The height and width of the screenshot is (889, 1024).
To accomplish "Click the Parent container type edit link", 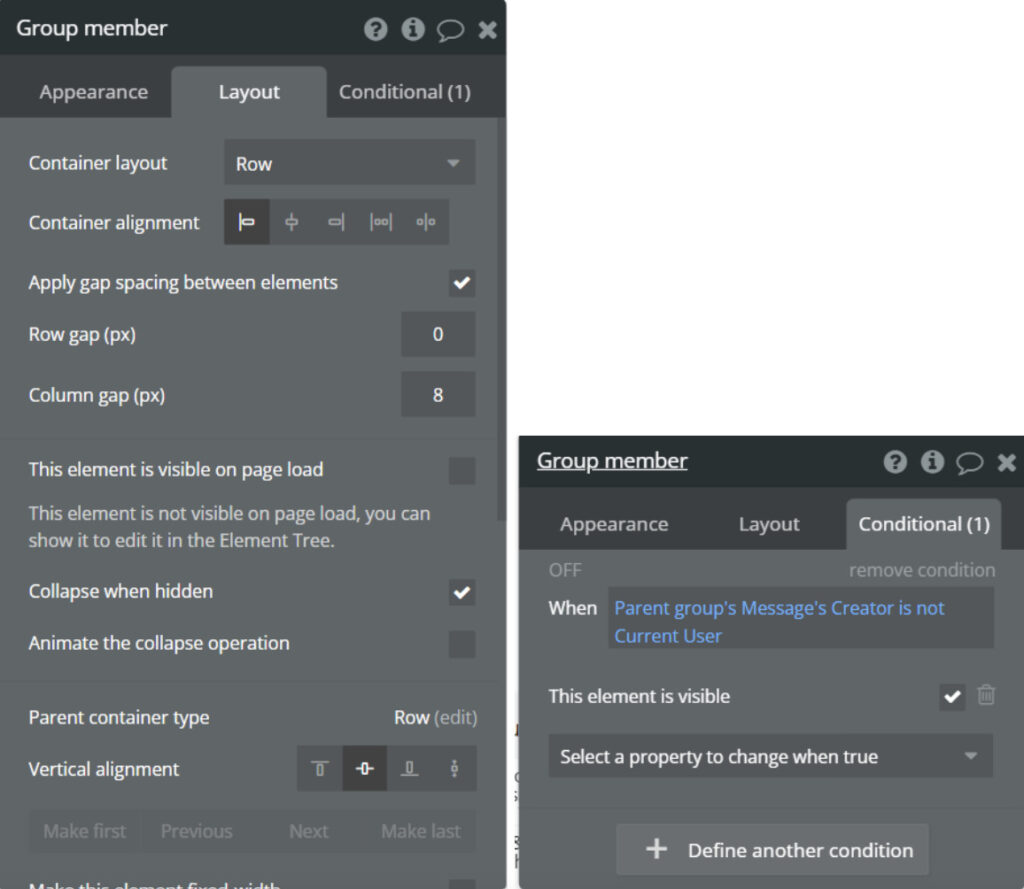I will tap(456, 717).
